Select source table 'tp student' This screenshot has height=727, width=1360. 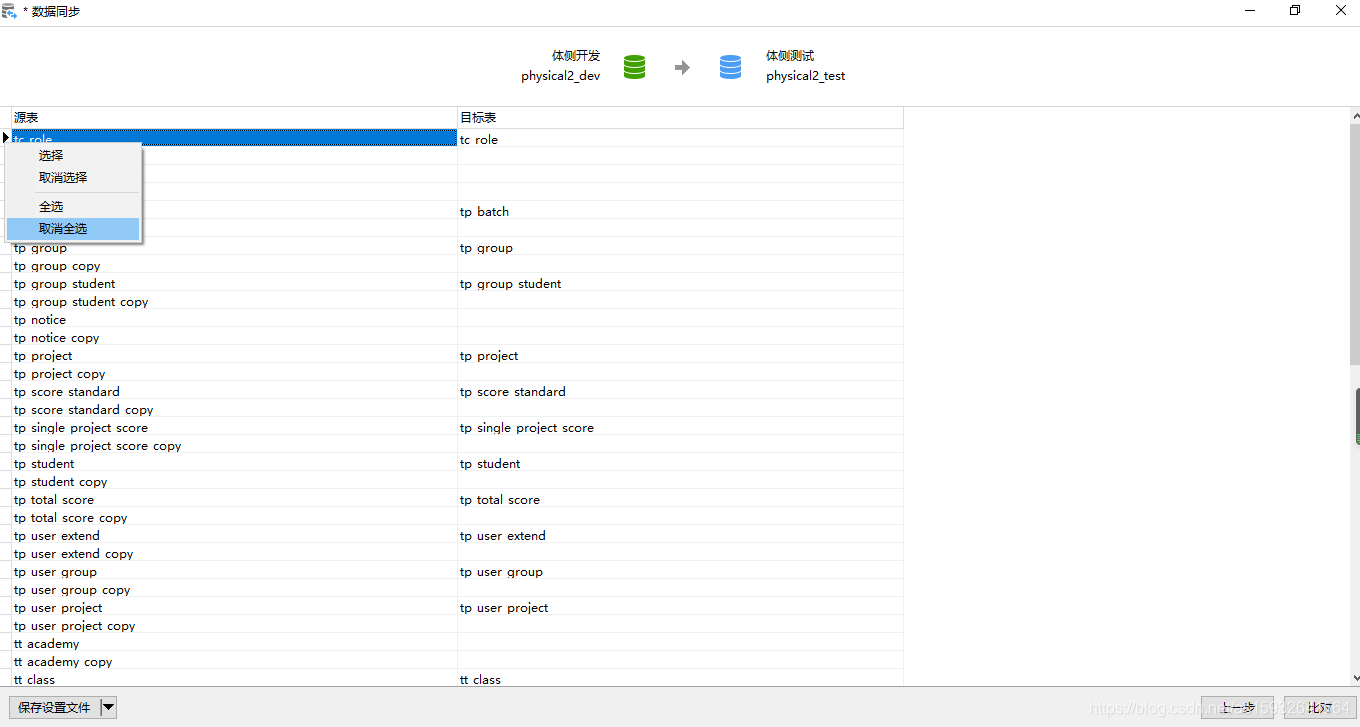pyautogui.click(x=234, y=464)
